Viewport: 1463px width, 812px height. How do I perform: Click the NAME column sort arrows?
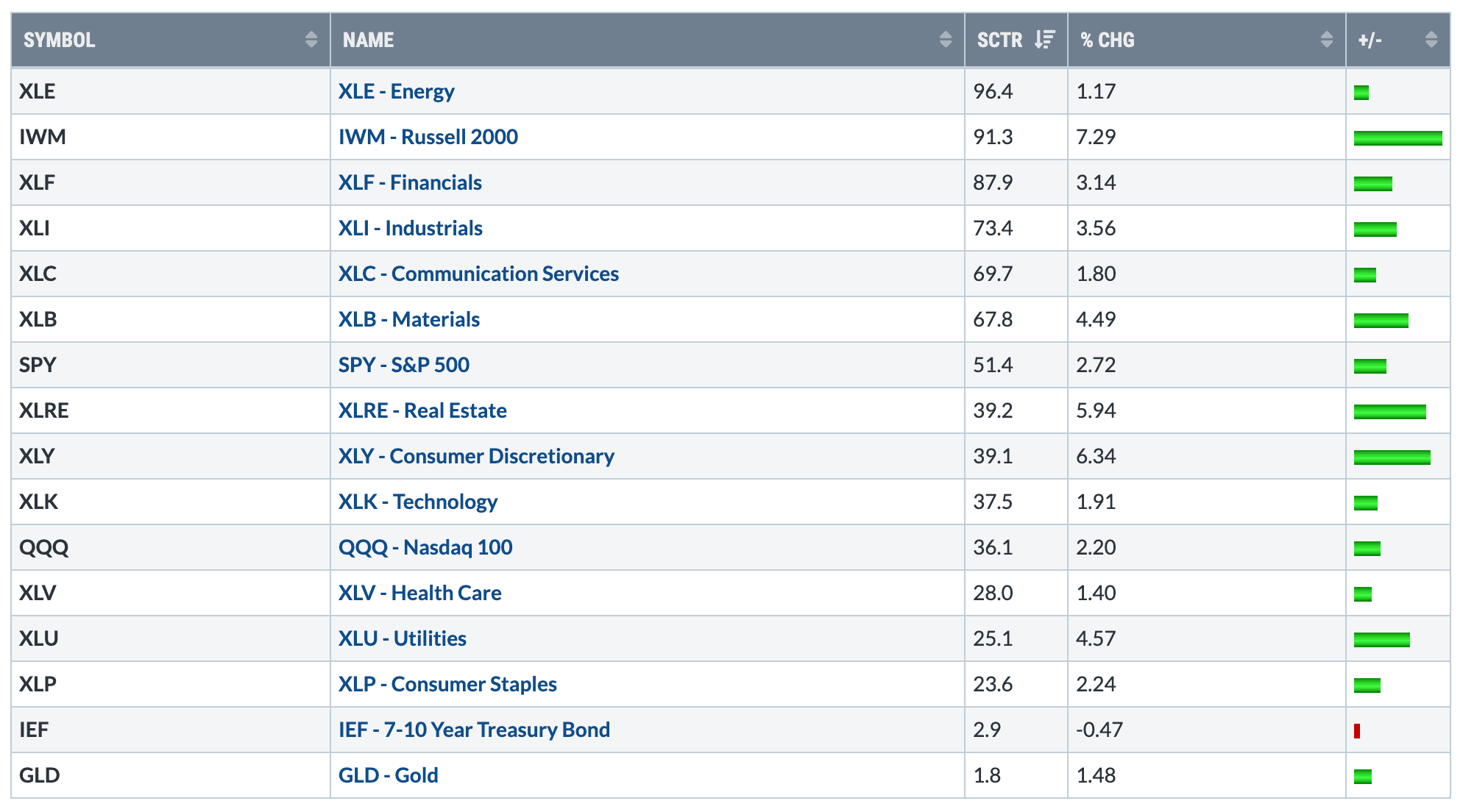(x=946, y=40)
